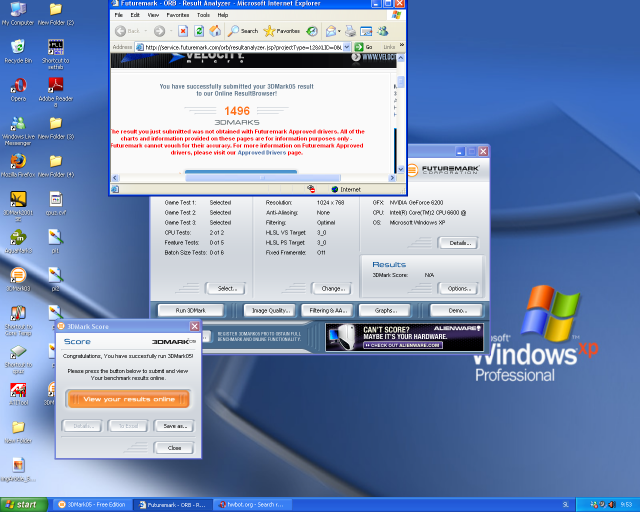Expand the Mail icon dropdown arrow
Image resolution: width=640 pixels, height=512 pixels.
click(x=339, y=31)
